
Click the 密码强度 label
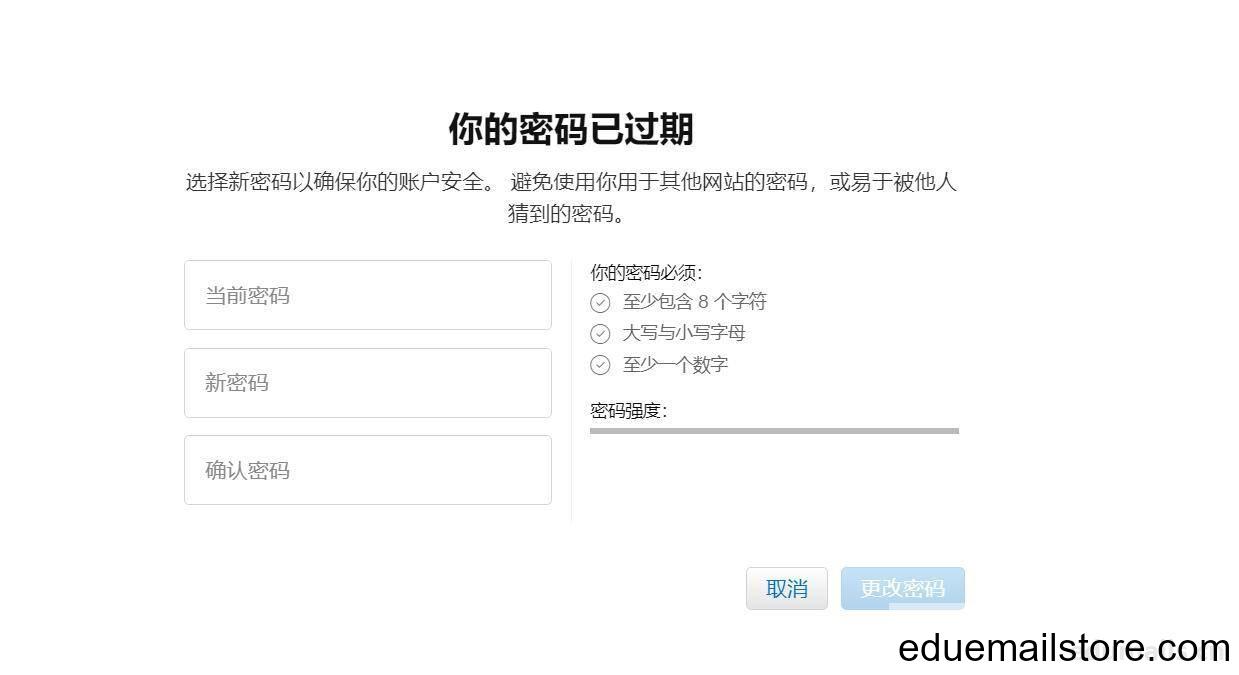(628, 411)
